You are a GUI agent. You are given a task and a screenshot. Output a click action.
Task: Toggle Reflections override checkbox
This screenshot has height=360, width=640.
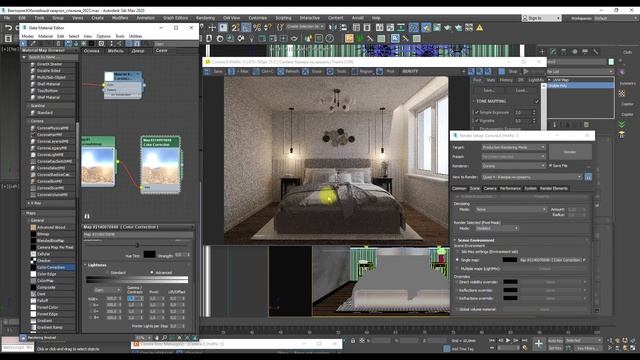click(x=457, y=290)
